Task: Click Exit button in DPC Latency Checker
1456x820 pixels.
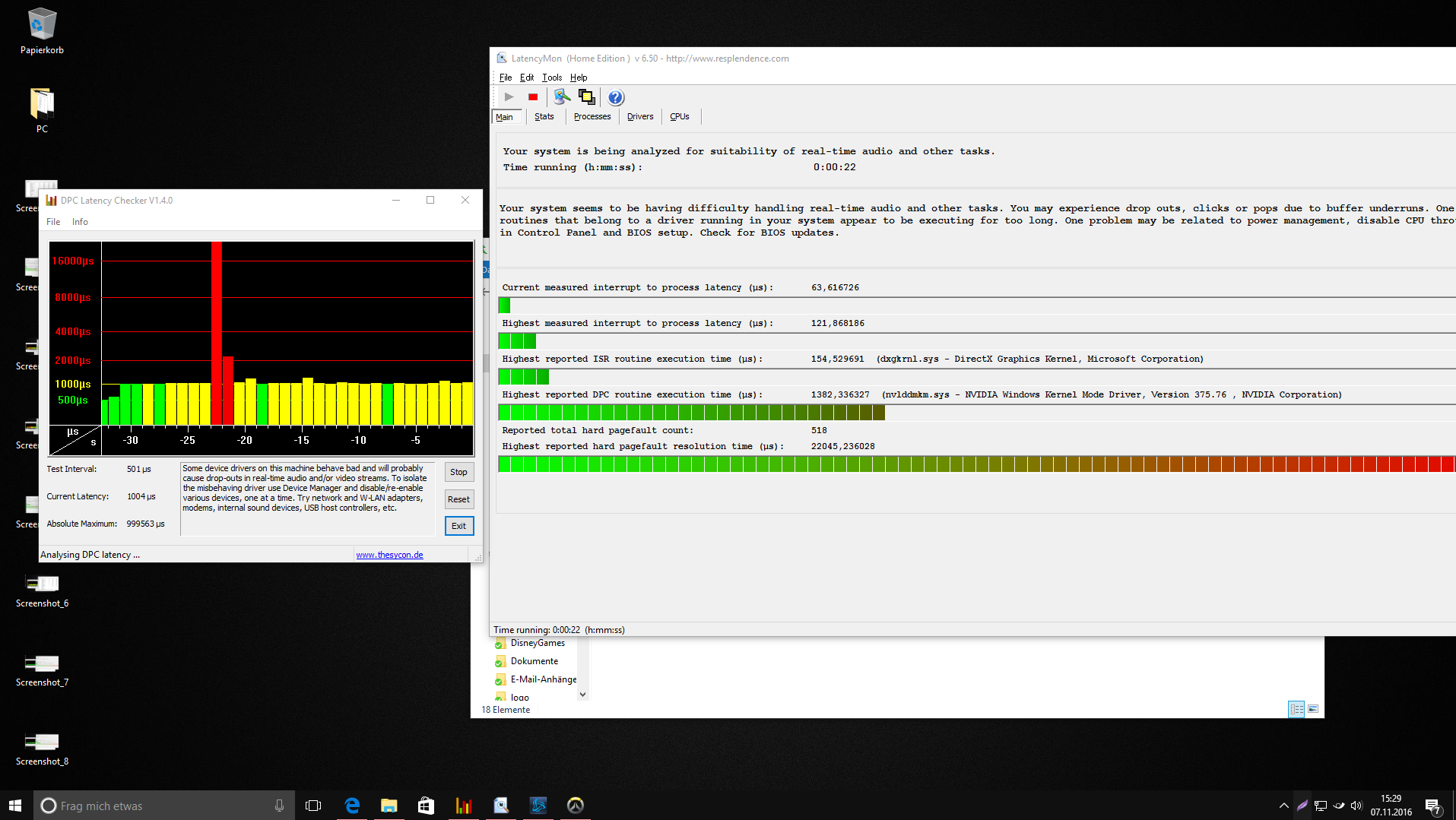Action: click(459, 526)
